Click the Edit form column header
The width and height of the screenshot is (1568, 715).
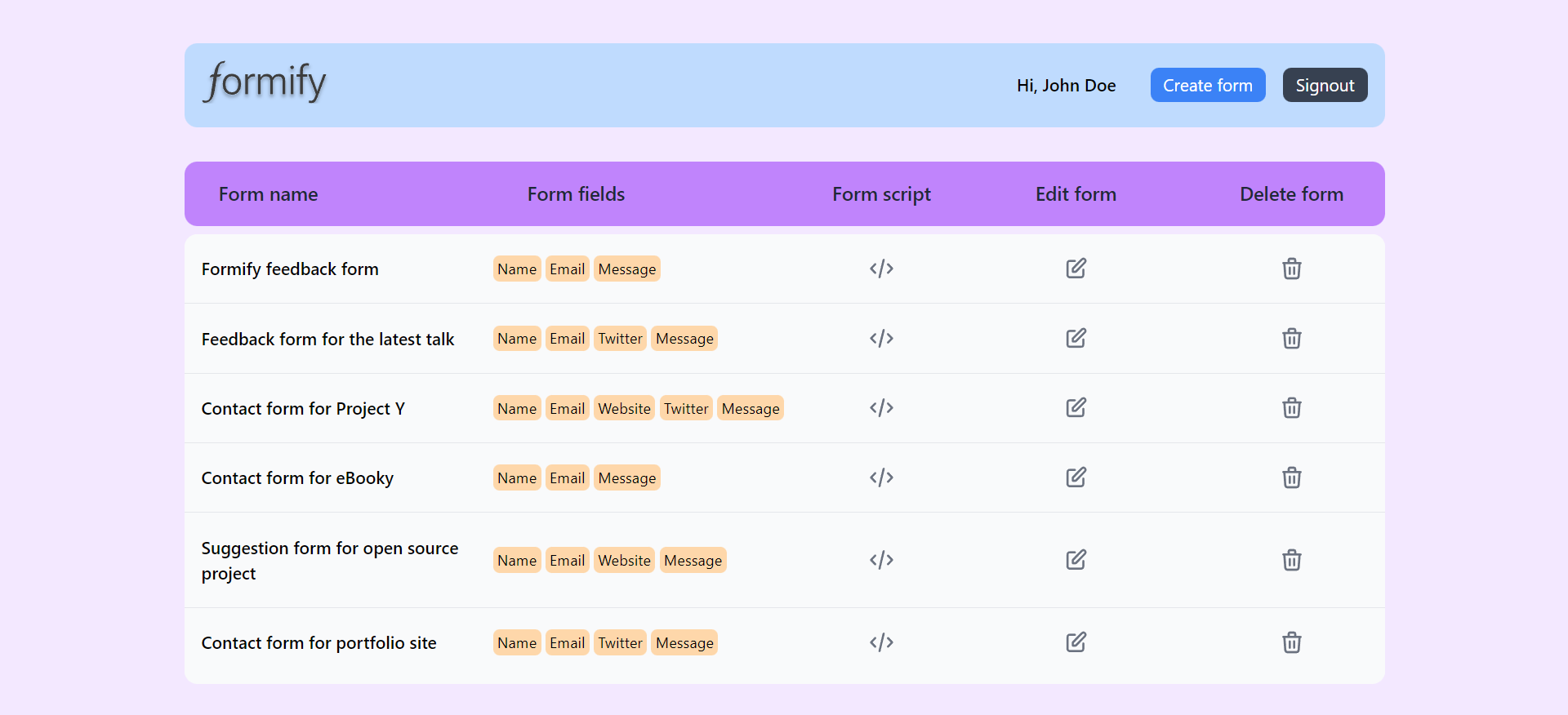tap(1076, 194)
